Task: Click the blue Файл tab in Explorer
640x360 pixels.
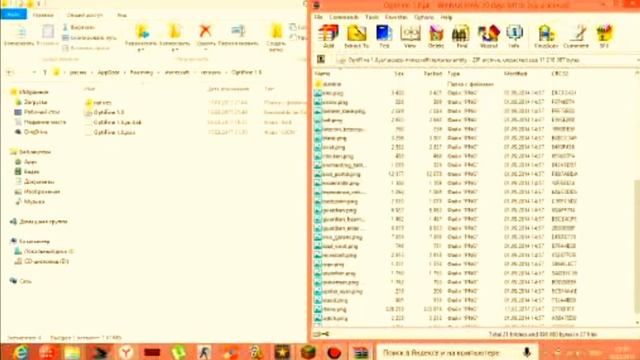Action: (x=13, y=15)
